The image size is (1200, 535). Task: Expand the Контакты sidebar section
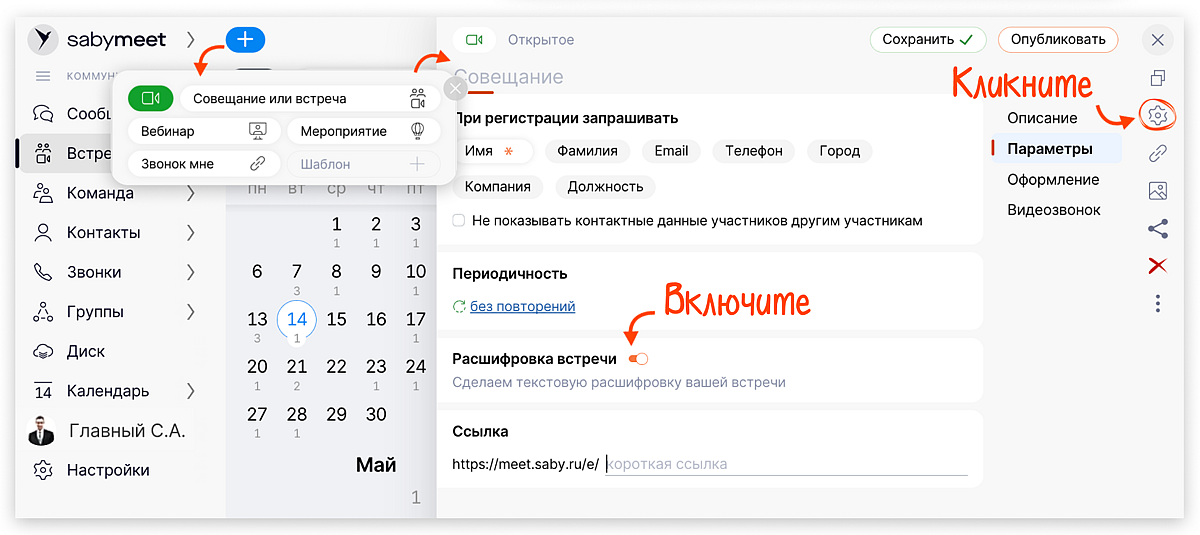[190, 233]
